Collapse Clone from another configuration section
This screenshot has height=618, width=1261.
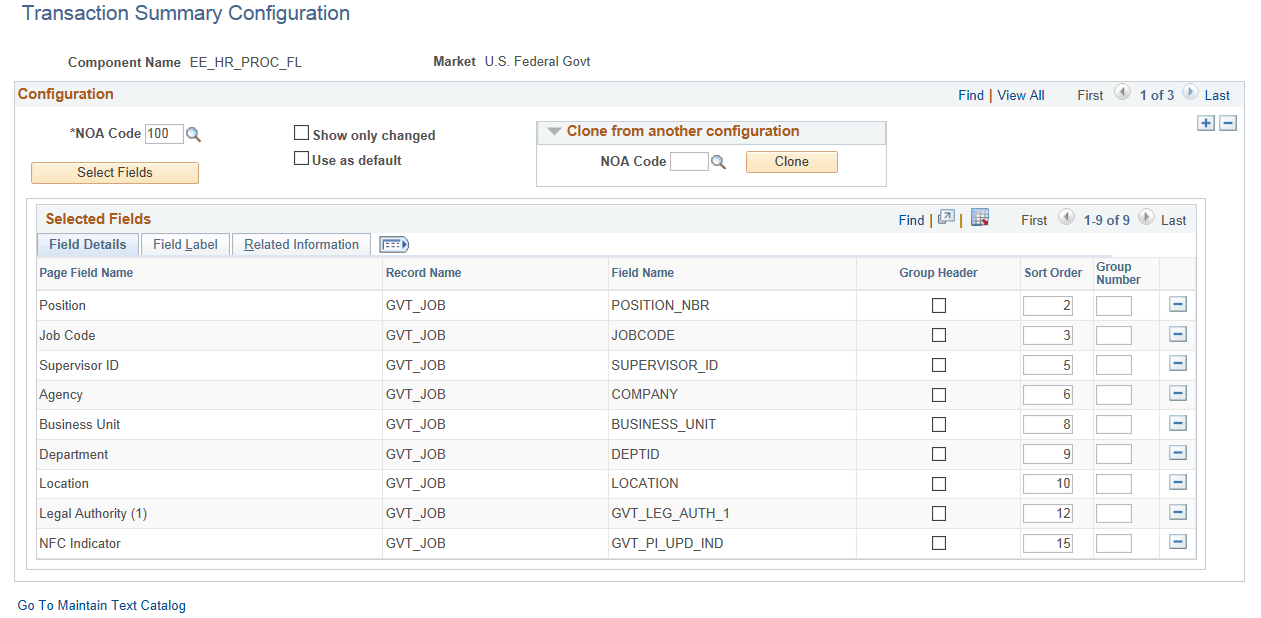[x=555, y=131]
